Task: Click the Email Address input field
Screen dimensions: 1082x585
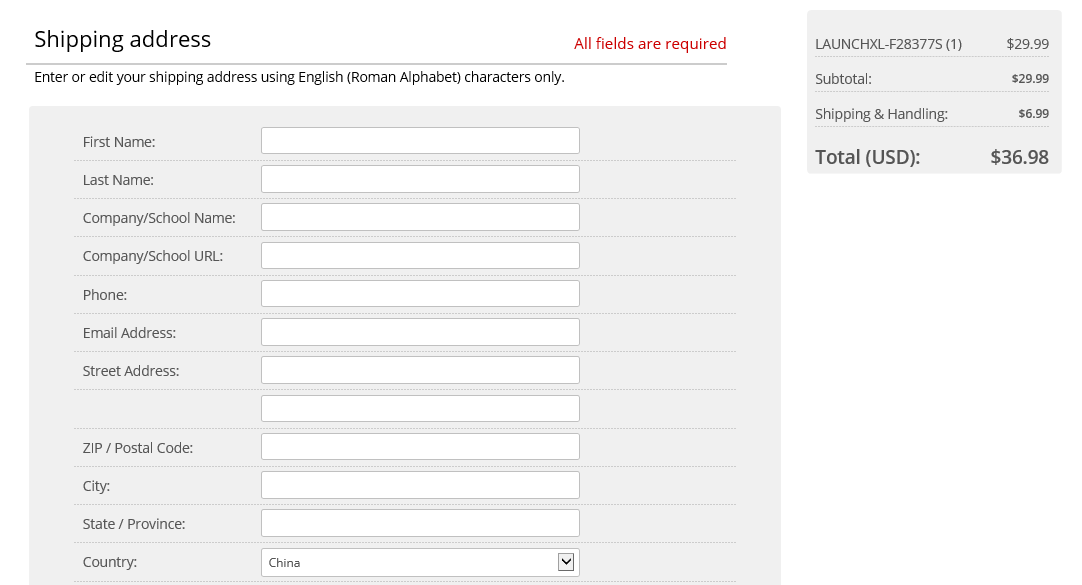Action: (420, 332)
